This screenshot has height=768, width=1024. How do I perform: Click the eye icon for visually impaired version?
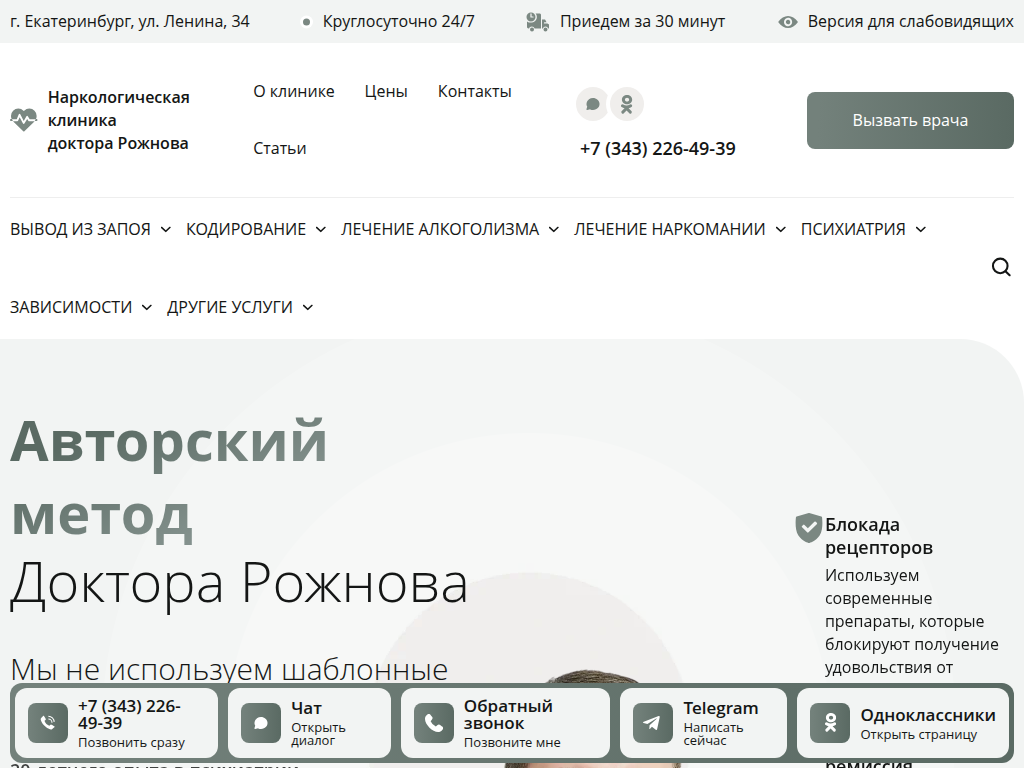coord(788,22)
